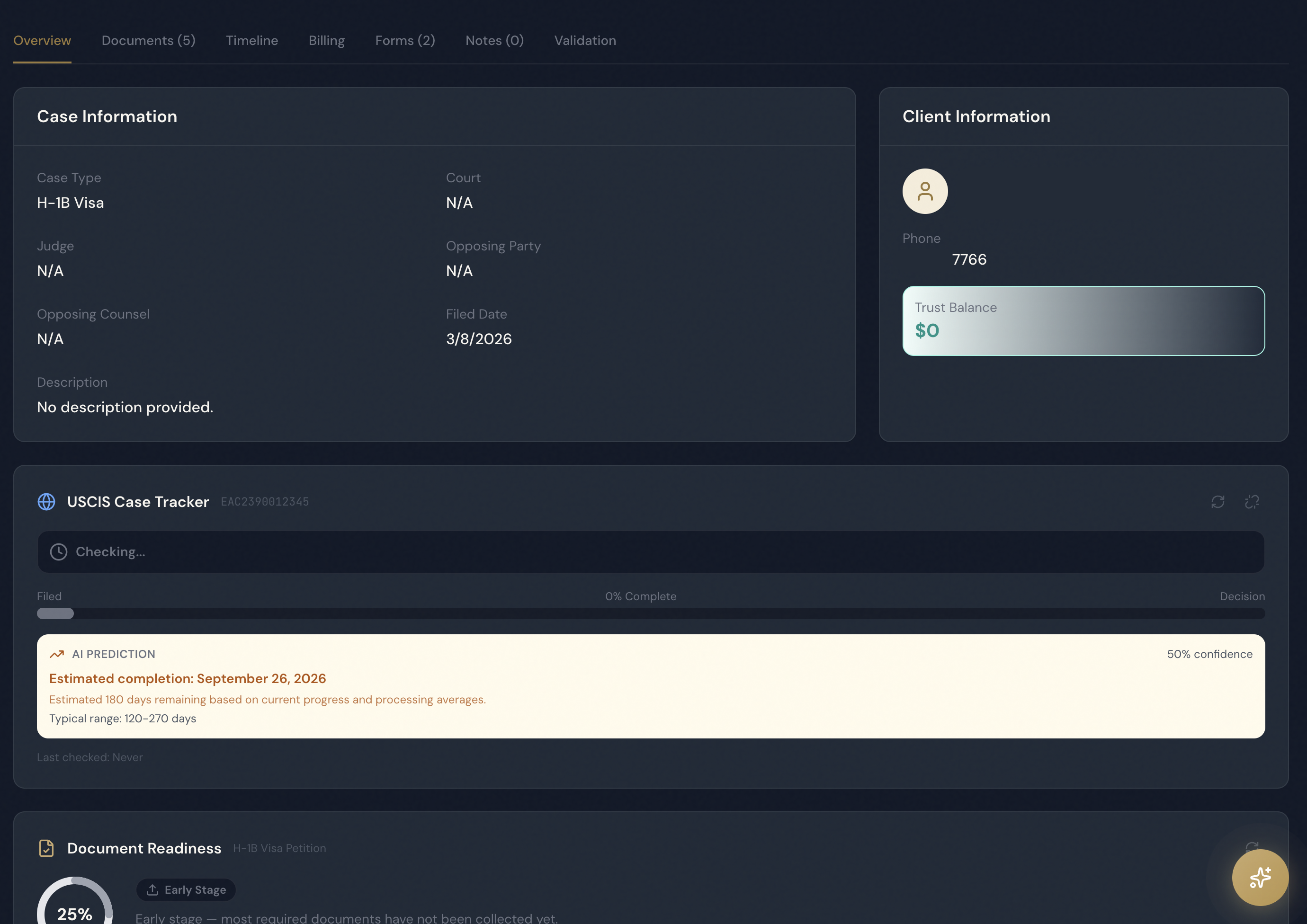Screen dimensions: 1307x924
Task: Click the globe icon beside USCIS Case Tracker
Action: pyautogui.click(x=47, y=501)
